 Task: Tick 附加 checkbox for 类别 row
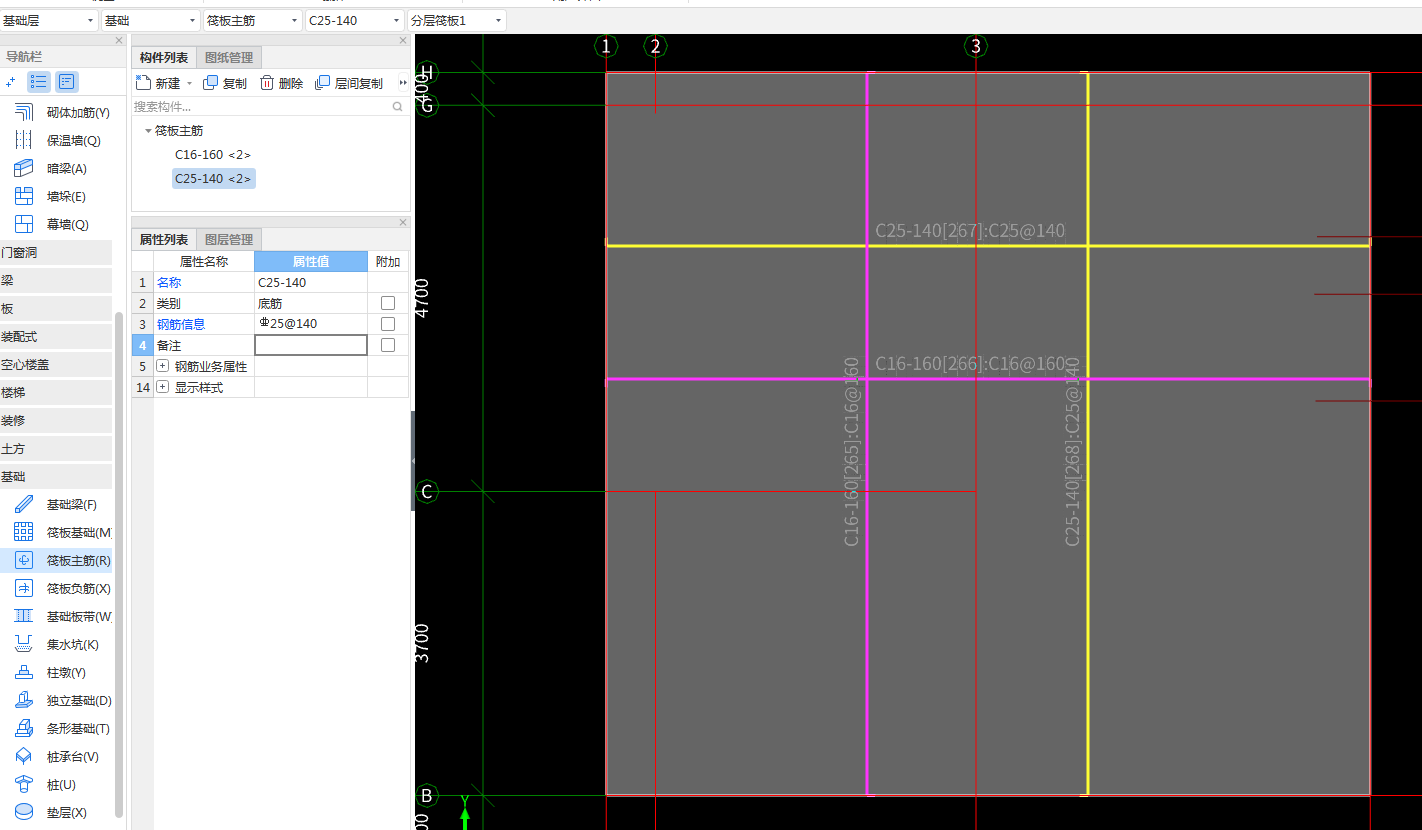tap(388, 303)
